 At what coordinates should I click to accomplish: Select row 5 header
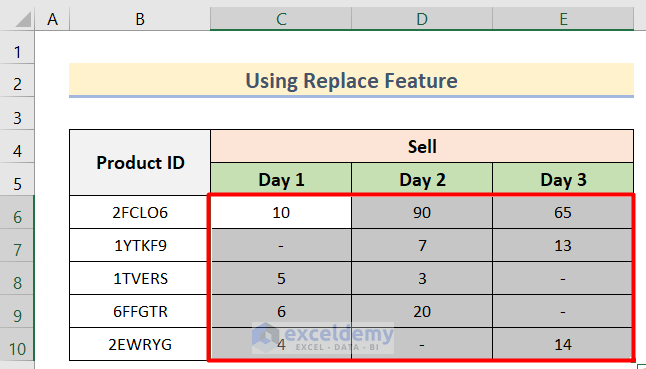pos(17,180)
